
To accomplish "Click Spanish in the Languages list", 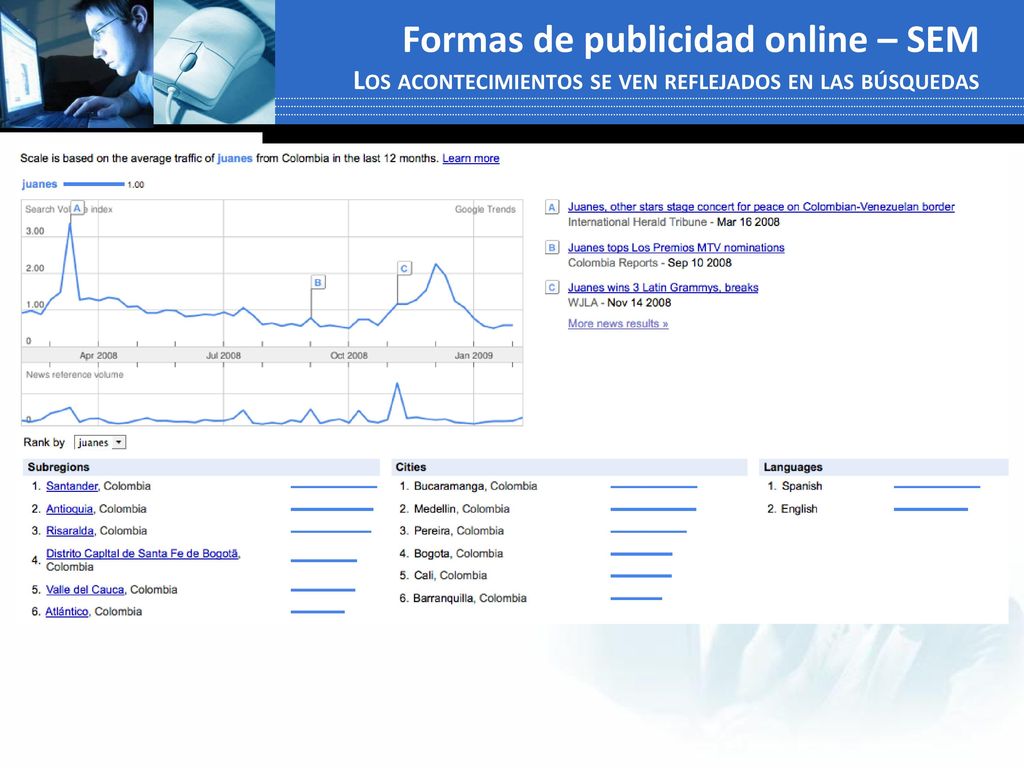I will coord(802,486).
